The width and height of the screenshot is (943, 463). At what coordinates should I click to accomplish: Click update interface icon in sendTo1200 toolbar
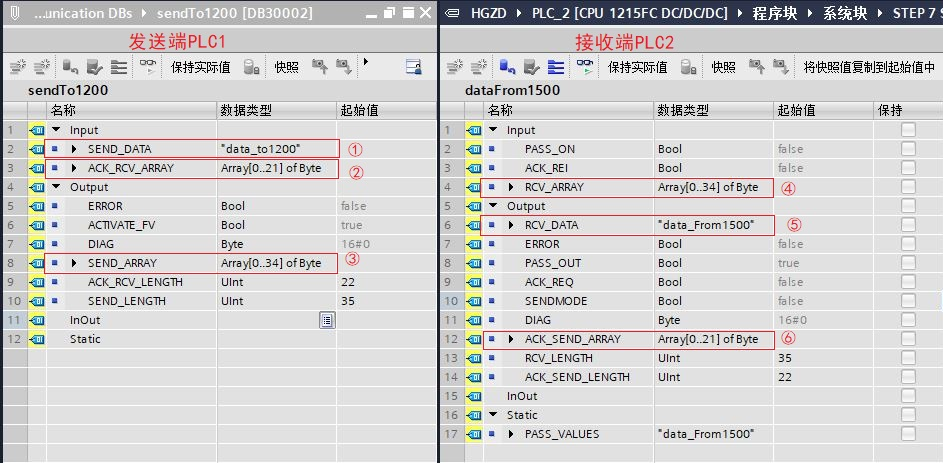pyautogui.click(x=95, y=67)
